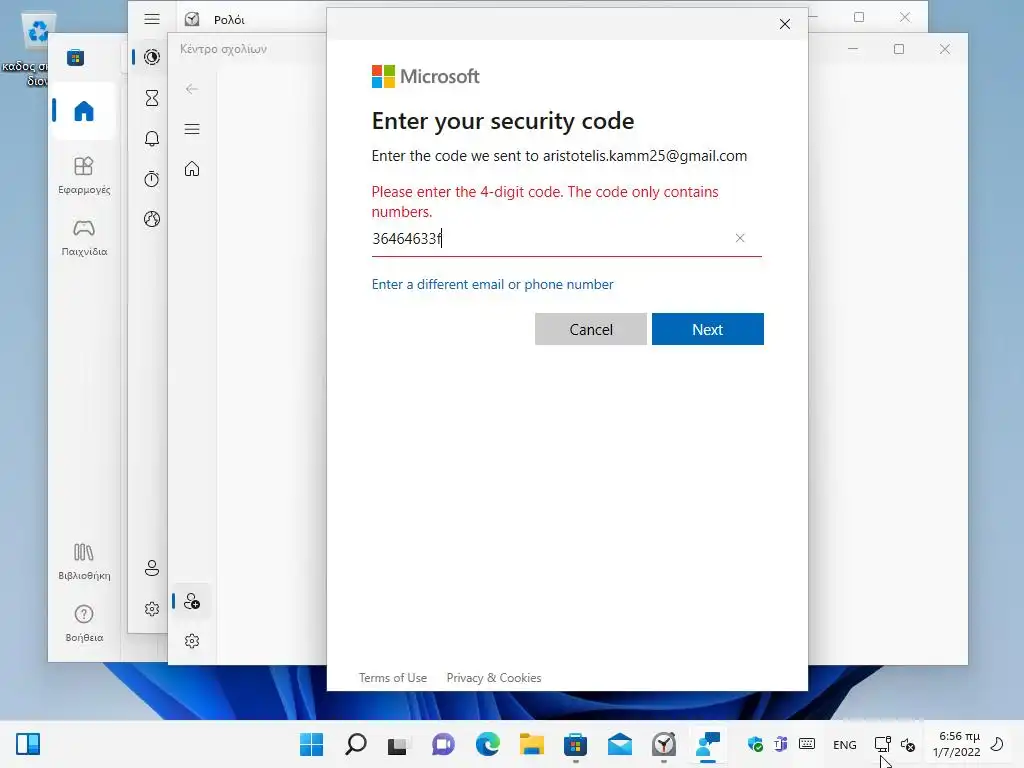The height and width of the screenshot is (768, 1024).
Task: Switch to Clock app from taskbar
Action: (x=664, y=744)
